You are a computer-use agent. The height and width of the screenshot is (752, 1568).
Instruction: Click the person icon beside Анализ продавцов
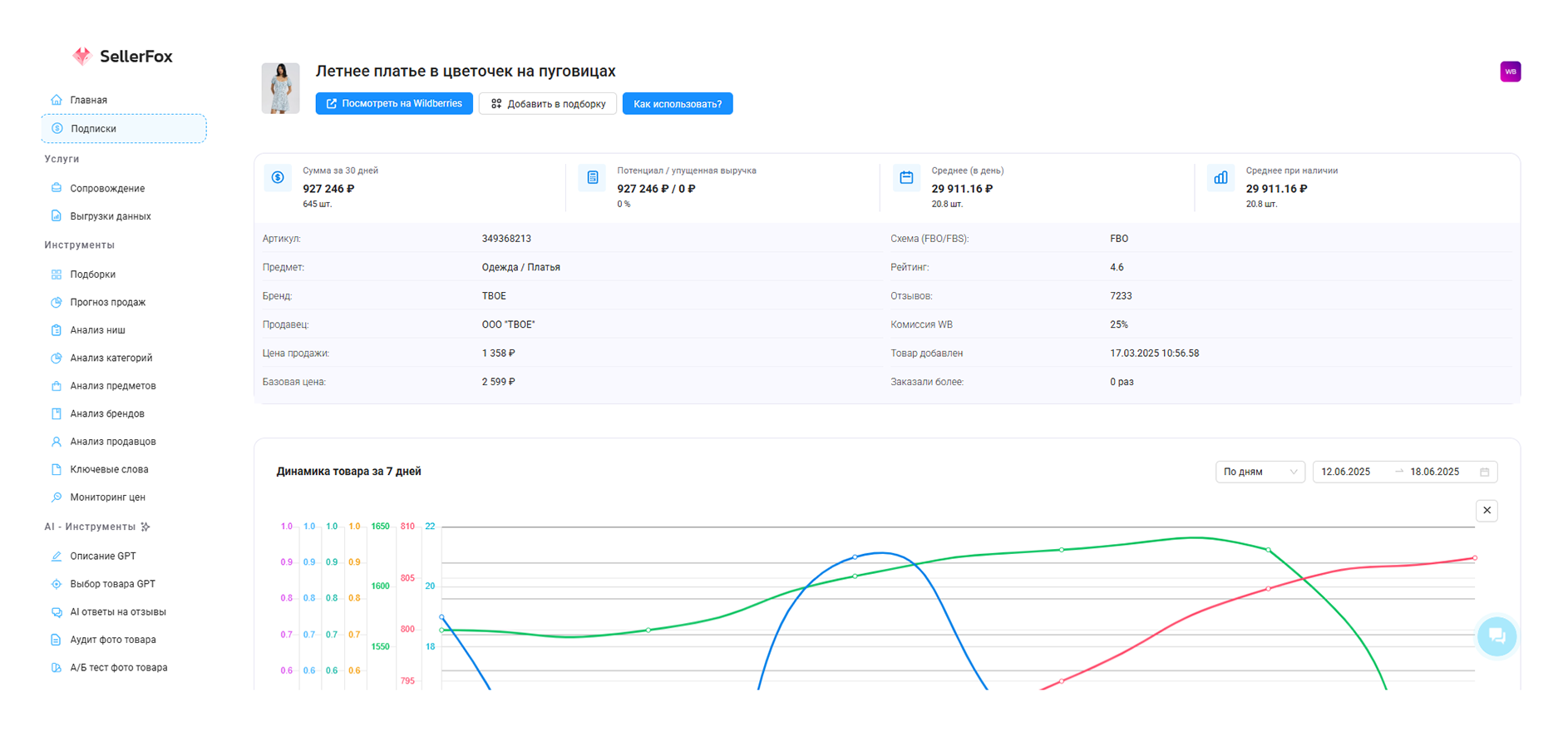pos(57,441)
